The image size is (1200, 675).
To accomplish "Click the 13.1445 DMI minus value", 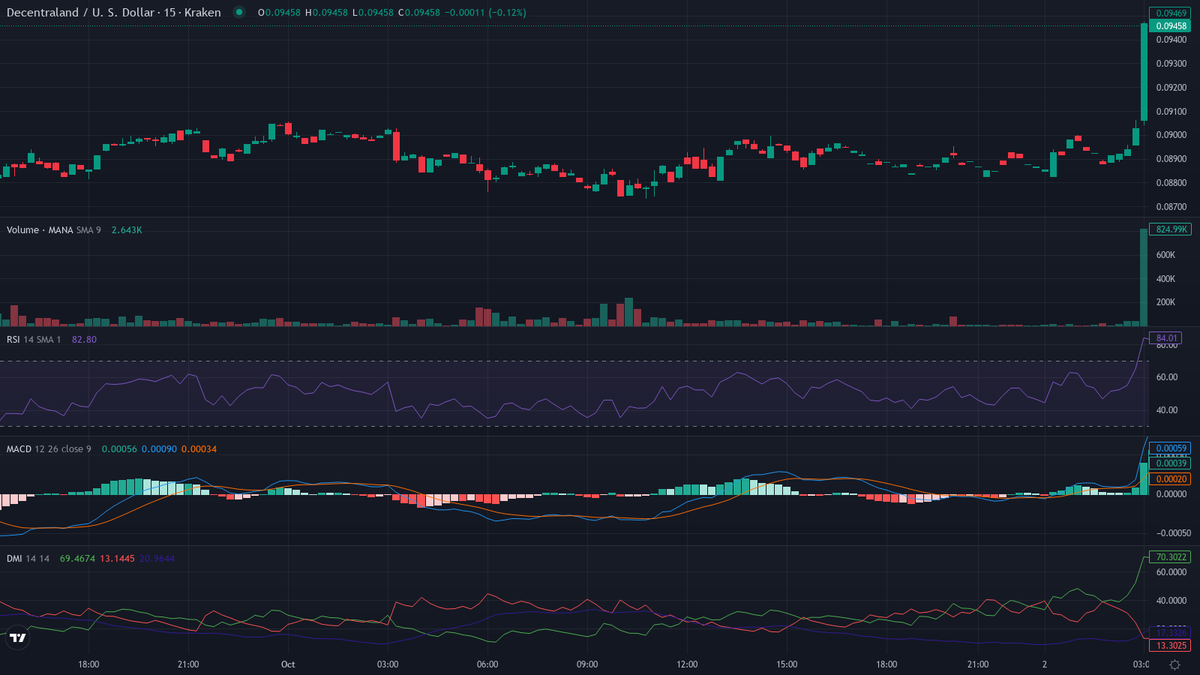I will [118, 558].
